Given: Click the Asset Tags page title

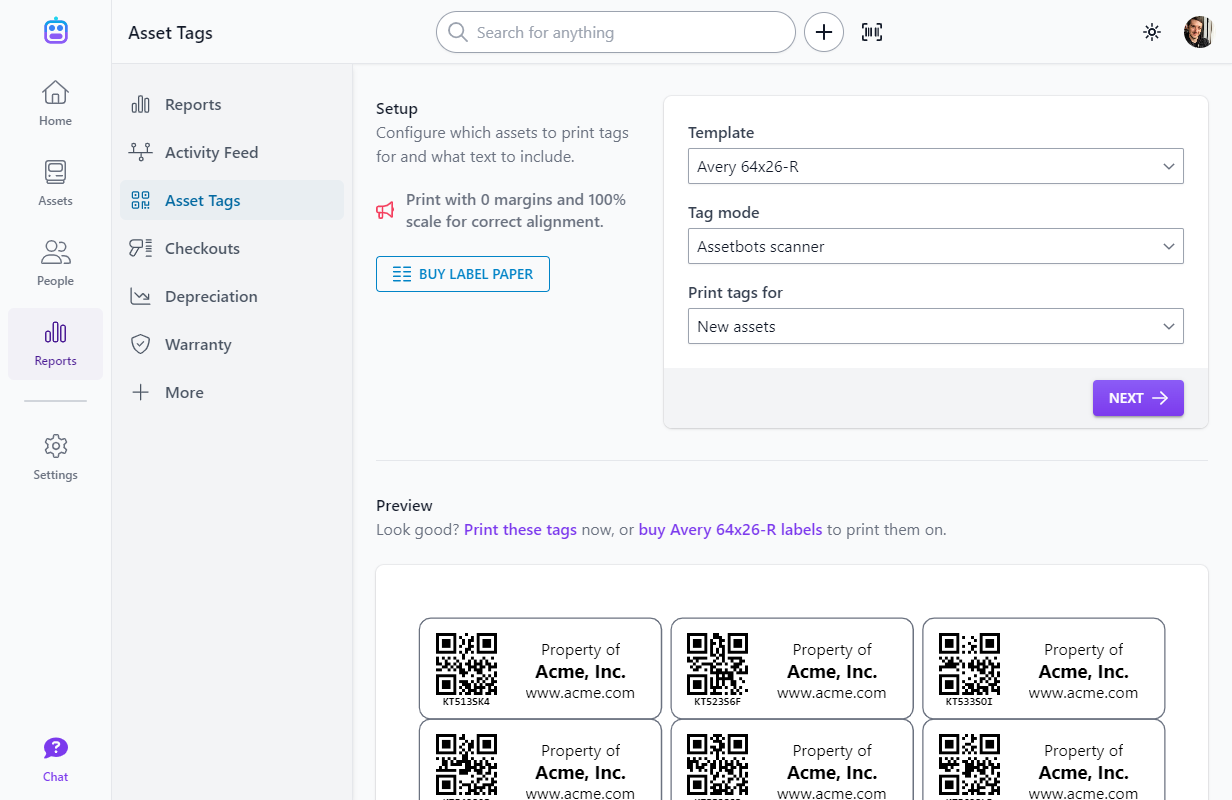Looking at the screenshot, I should coord(170,32).
